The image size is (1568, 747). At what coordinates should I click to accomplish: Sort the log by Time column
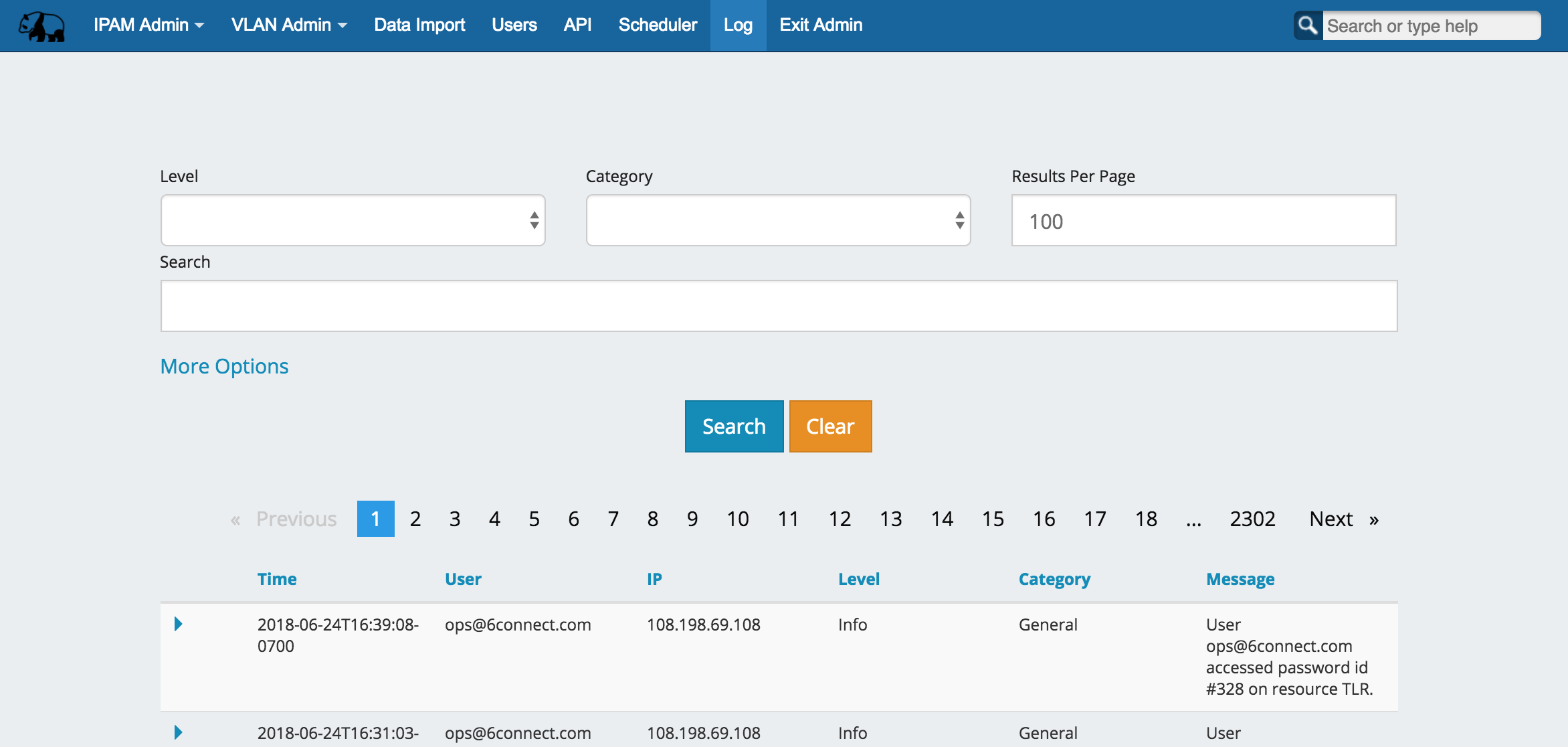pos(277,579)
